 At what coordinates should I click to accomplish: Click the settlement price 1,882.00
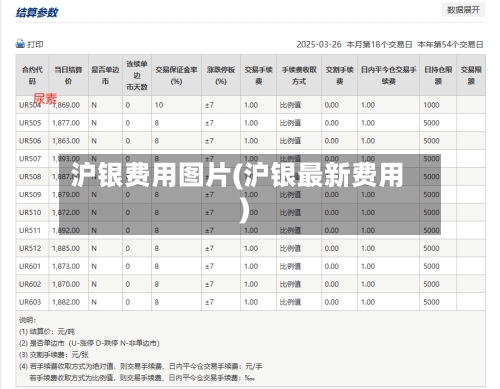point(66,302)
